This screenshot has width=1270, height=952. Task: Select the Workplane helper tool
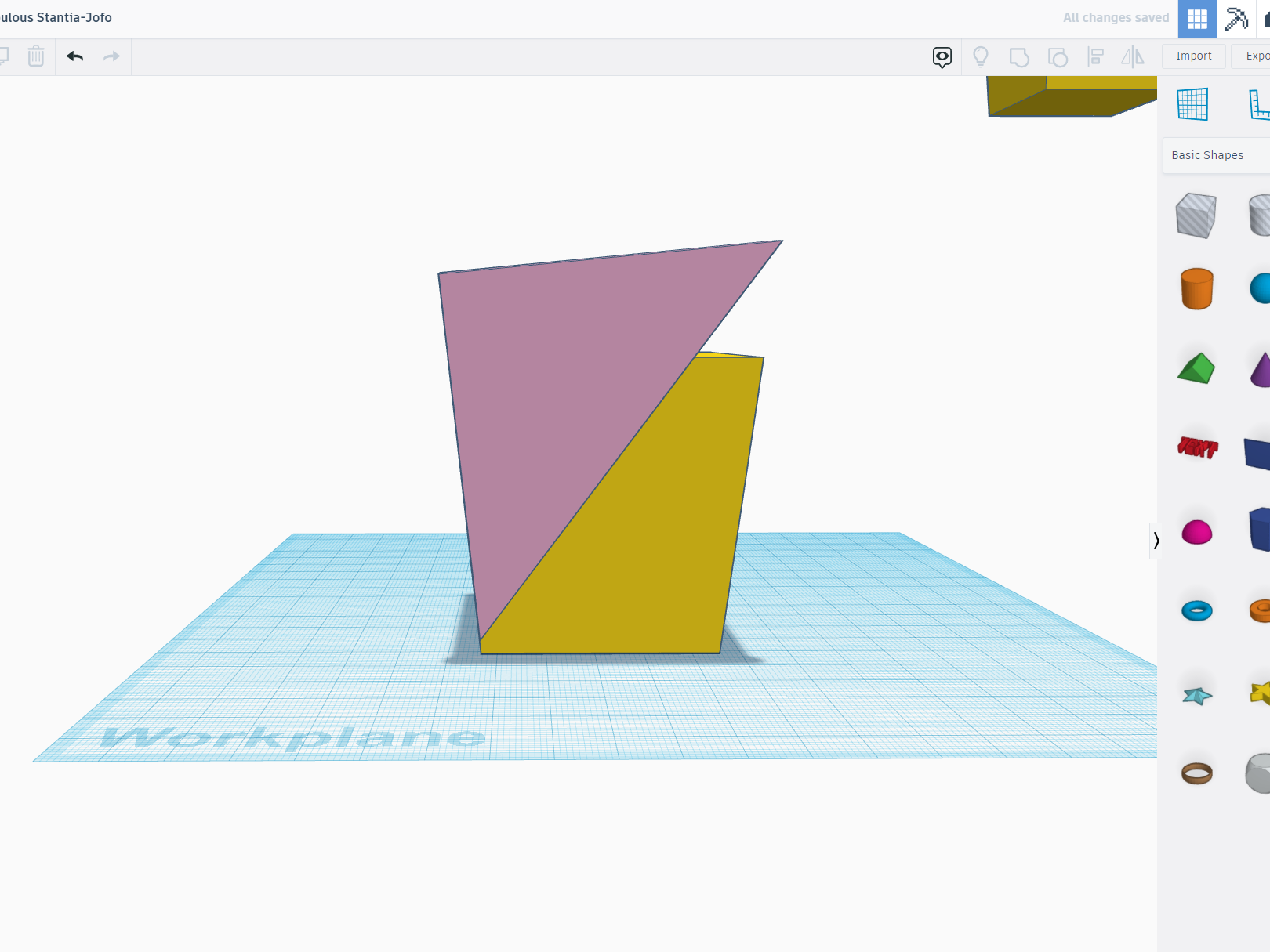click(1192, 104)
